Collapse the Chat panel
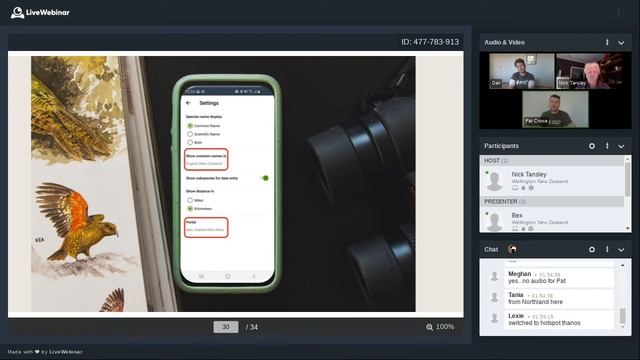The image size is (640, 360). 621,249
